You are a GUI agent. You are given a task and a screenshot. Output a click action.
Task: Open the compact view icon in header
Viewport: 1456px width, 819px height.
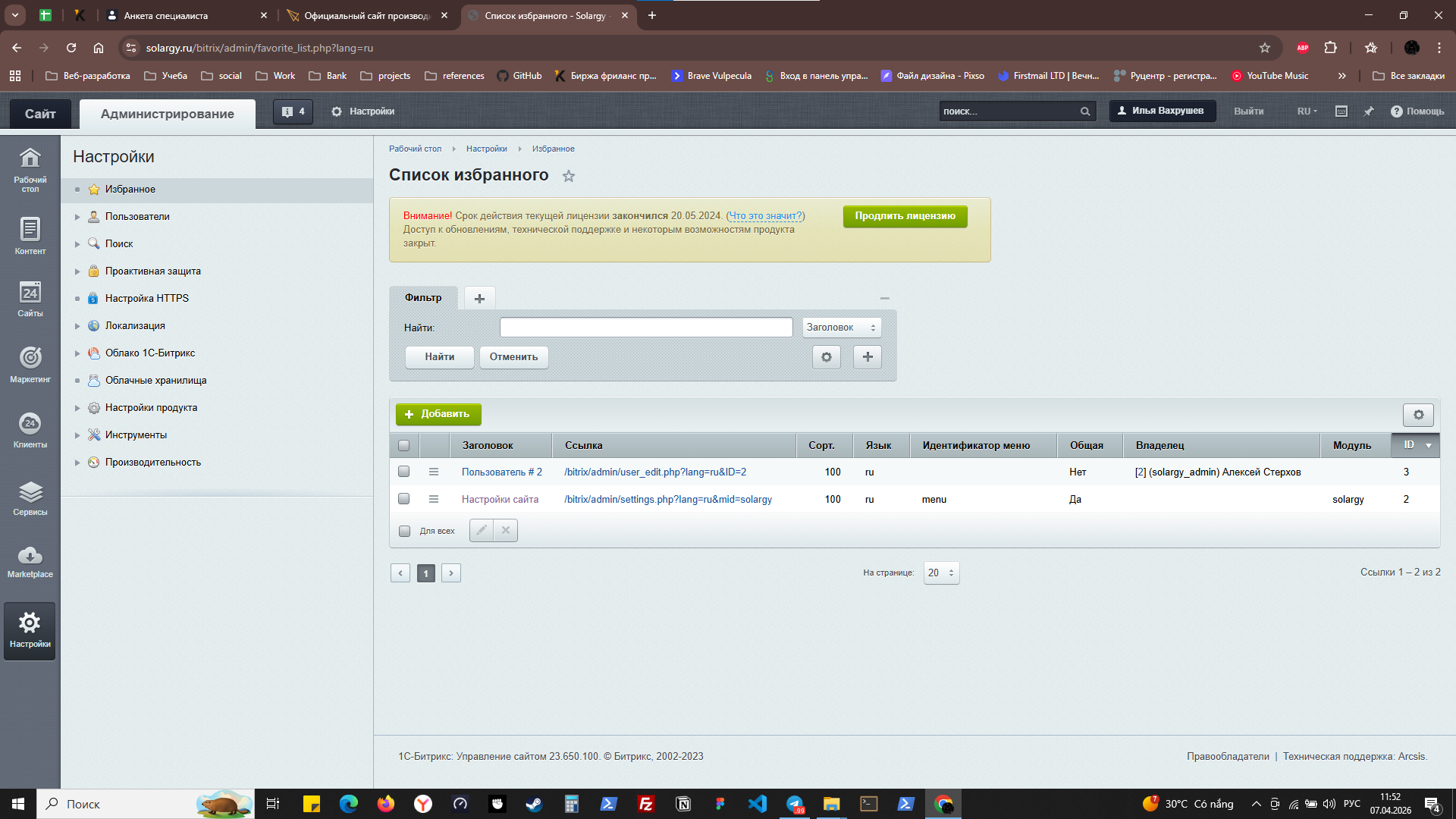[x=1341, y=111]
